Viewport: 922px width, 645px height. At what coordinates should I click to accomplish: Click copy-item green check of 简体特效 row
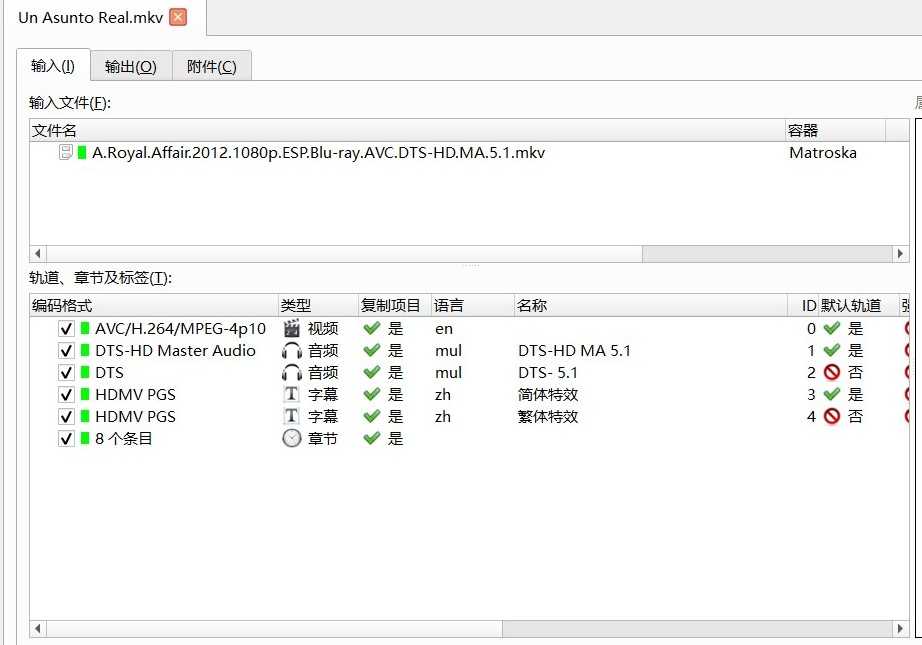[x=372, y=394]
